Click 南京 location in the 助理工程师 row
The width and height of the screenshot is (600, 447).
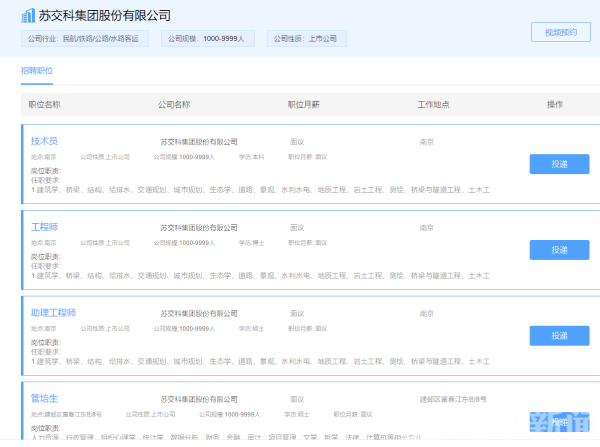coord(427,313)
